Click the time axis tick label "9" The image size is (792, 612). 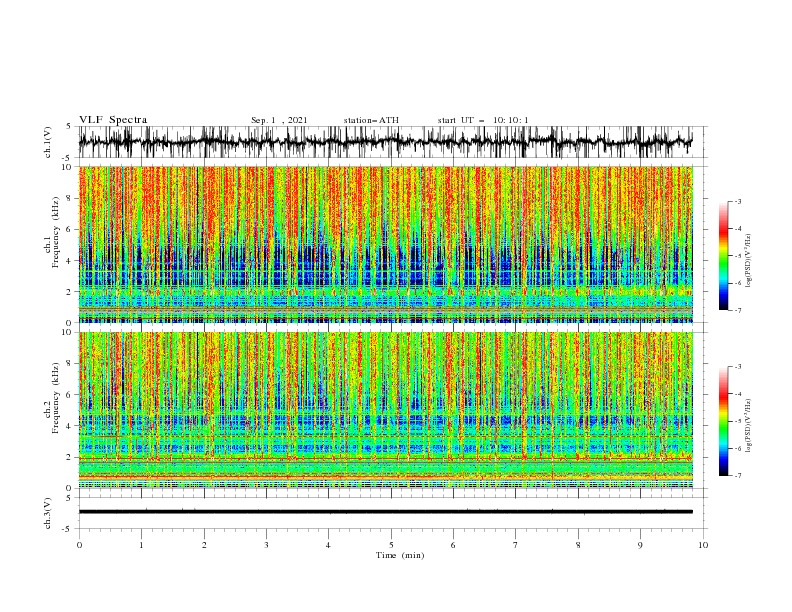pos(640,545)
